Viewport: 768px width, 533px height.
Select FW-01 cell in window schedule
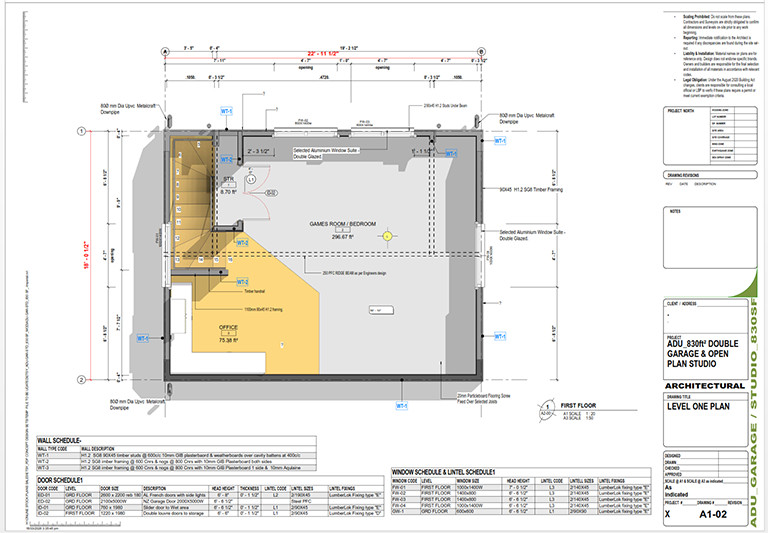click(406, 487)
